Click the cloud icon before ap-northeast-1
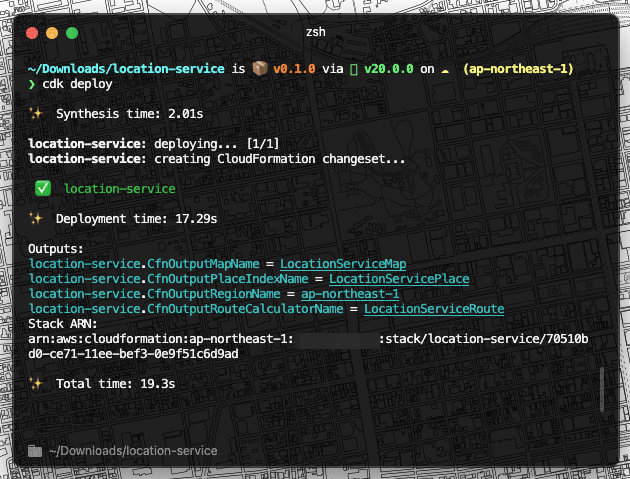The image size is (630, 479). pyautogui.click(x=445, y=71)
